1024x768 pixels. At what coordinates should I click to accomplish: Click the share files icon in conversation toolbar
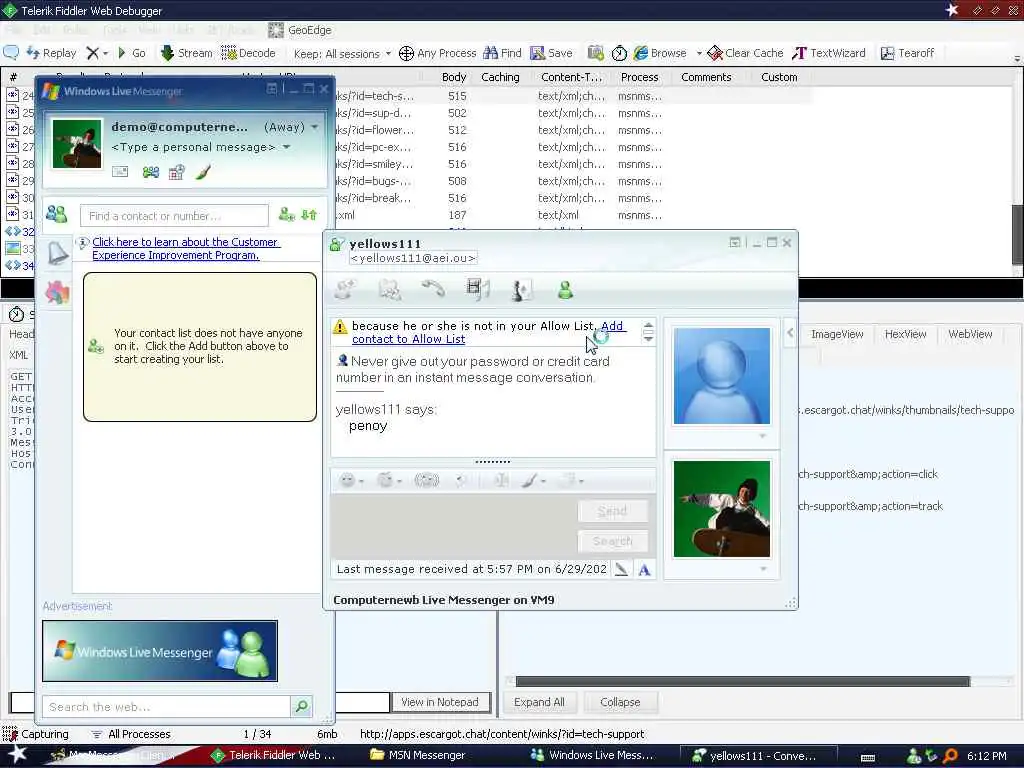[x=390, y=289]
